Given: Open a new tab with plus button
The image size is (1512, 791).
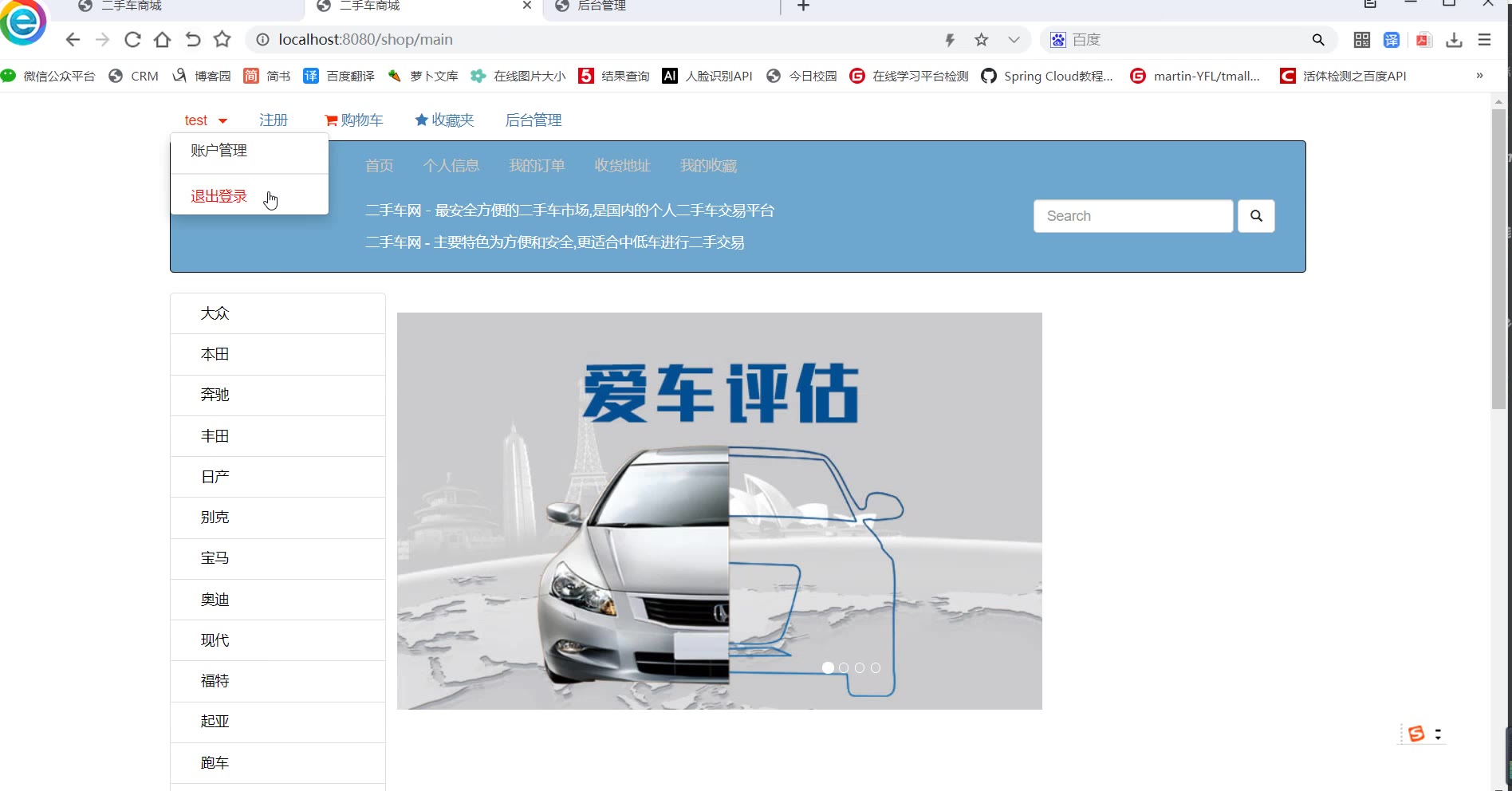Looking at the screenshot, I should (x=803, y=6).
